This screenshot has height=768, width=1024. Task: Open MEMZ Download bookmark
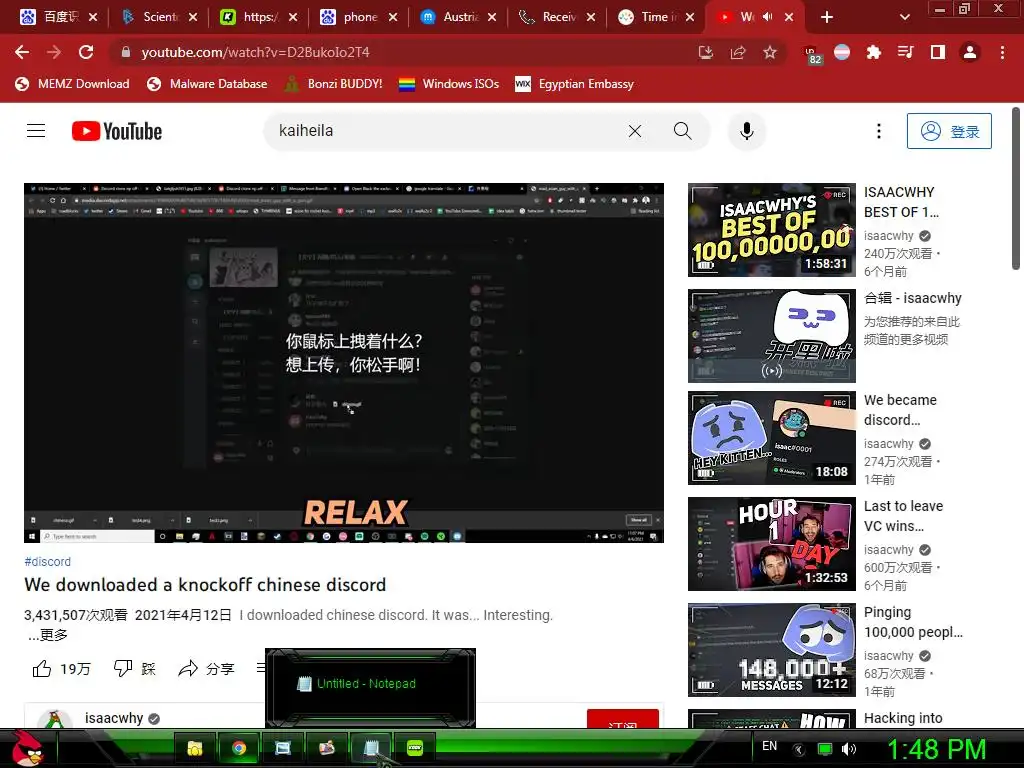[x=72, y=84]
